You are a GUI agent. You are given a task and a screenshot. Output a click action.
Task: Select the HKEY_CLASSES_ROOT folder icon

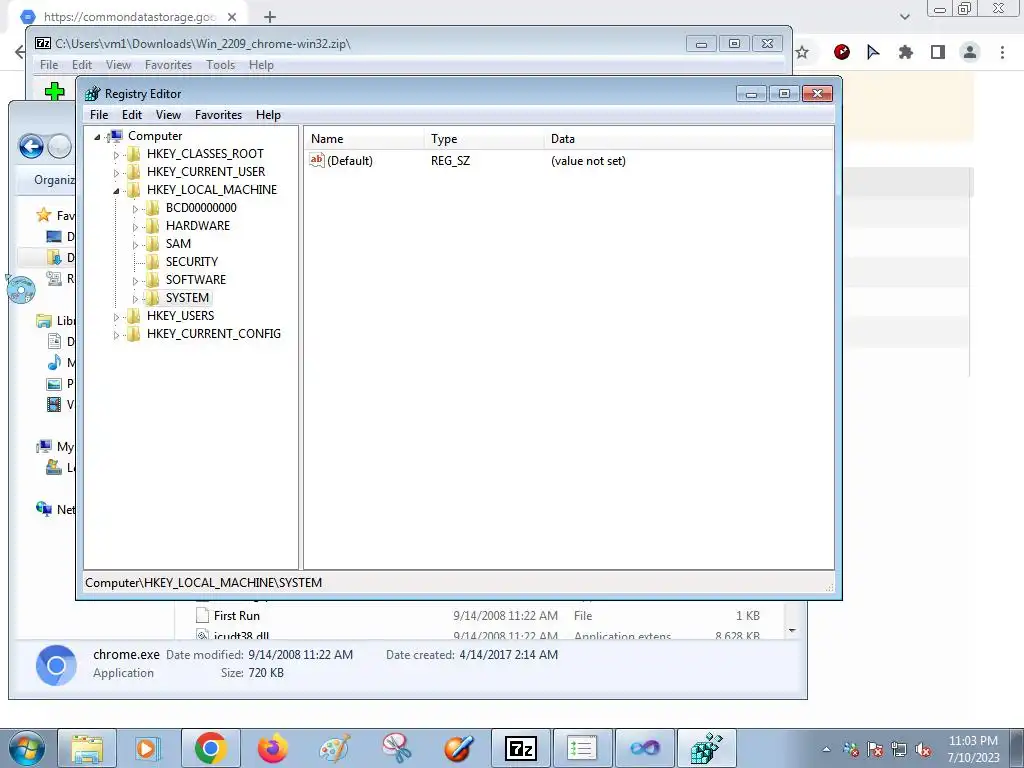point(134,153)
